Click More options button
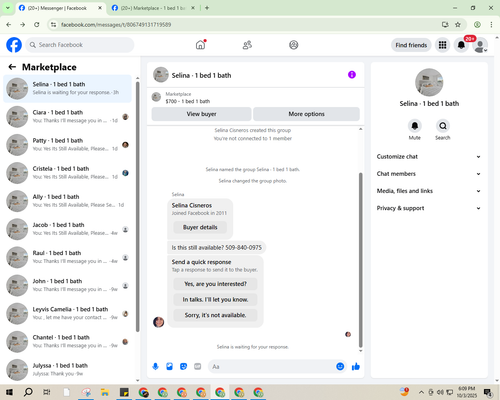The height and width of the screenshot is (400, 500). [x=306, y=114]
